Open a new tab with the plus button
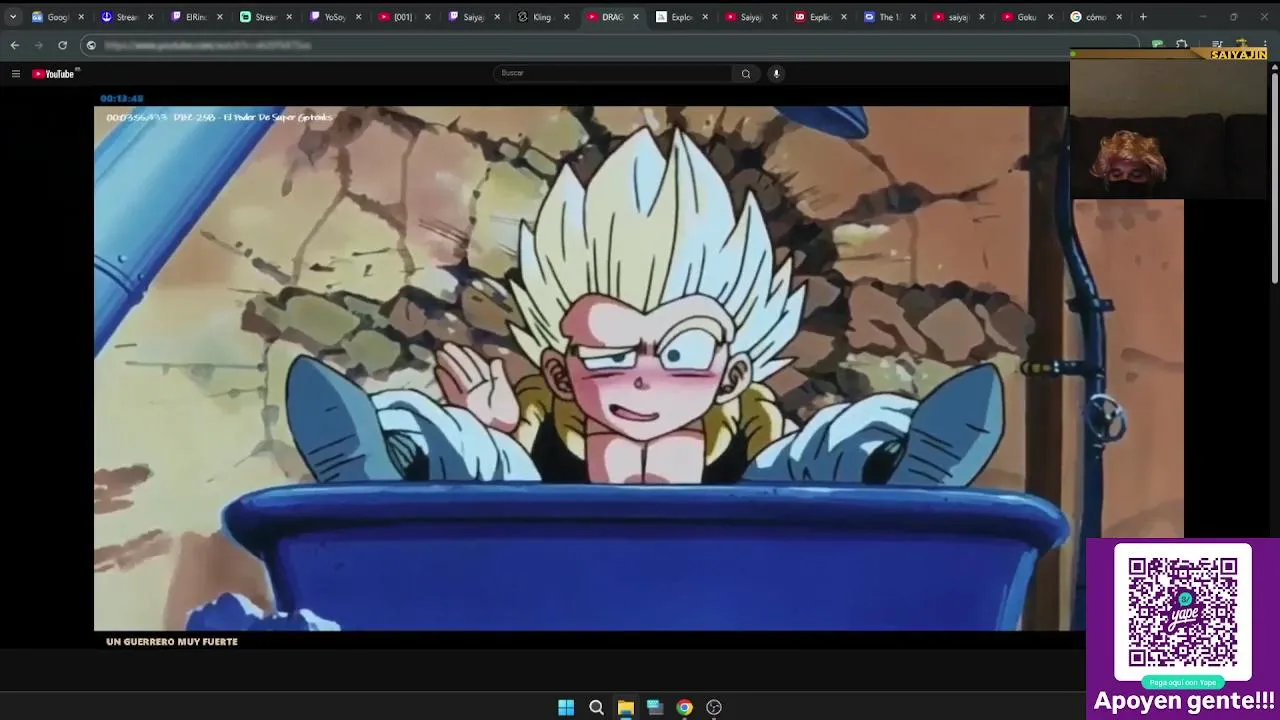Screen dimensions: 1280x720 click(x=1143, y=17)
